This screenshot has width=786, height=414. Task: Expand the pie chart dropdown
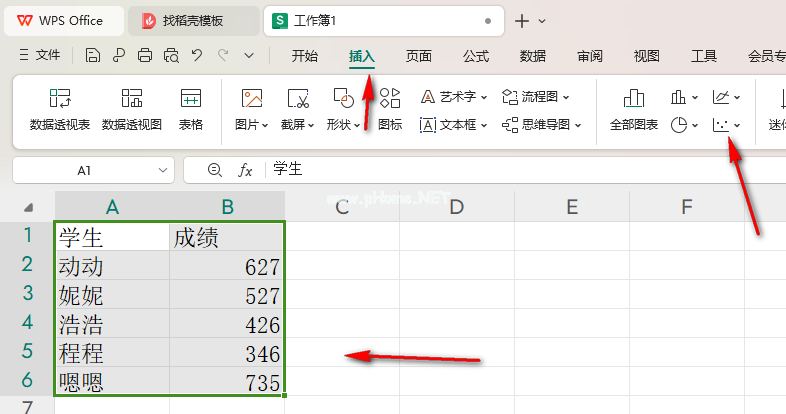pos(695,125)
